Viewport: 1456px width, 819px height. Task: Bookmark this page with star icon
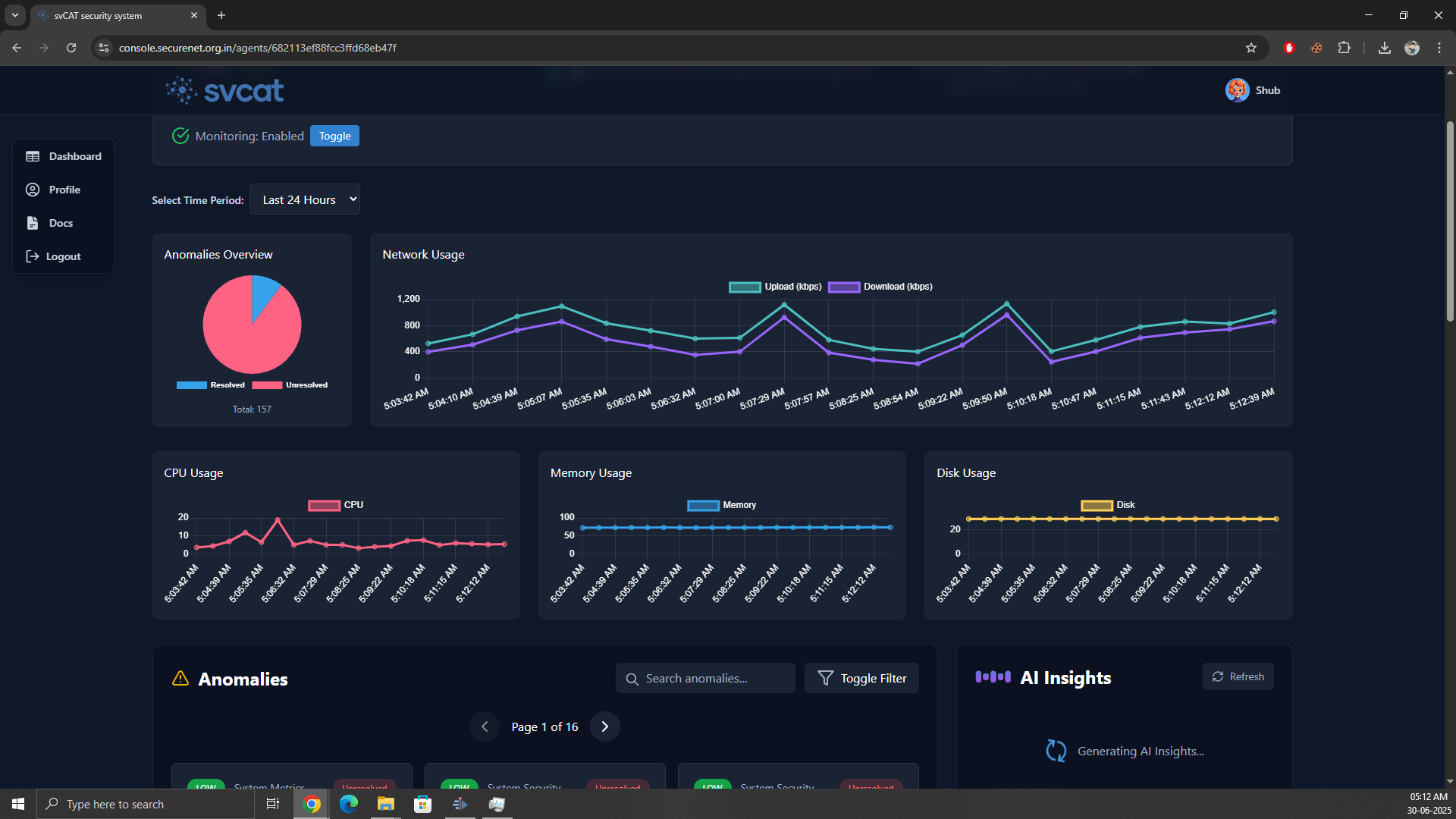coord(1251,48)
